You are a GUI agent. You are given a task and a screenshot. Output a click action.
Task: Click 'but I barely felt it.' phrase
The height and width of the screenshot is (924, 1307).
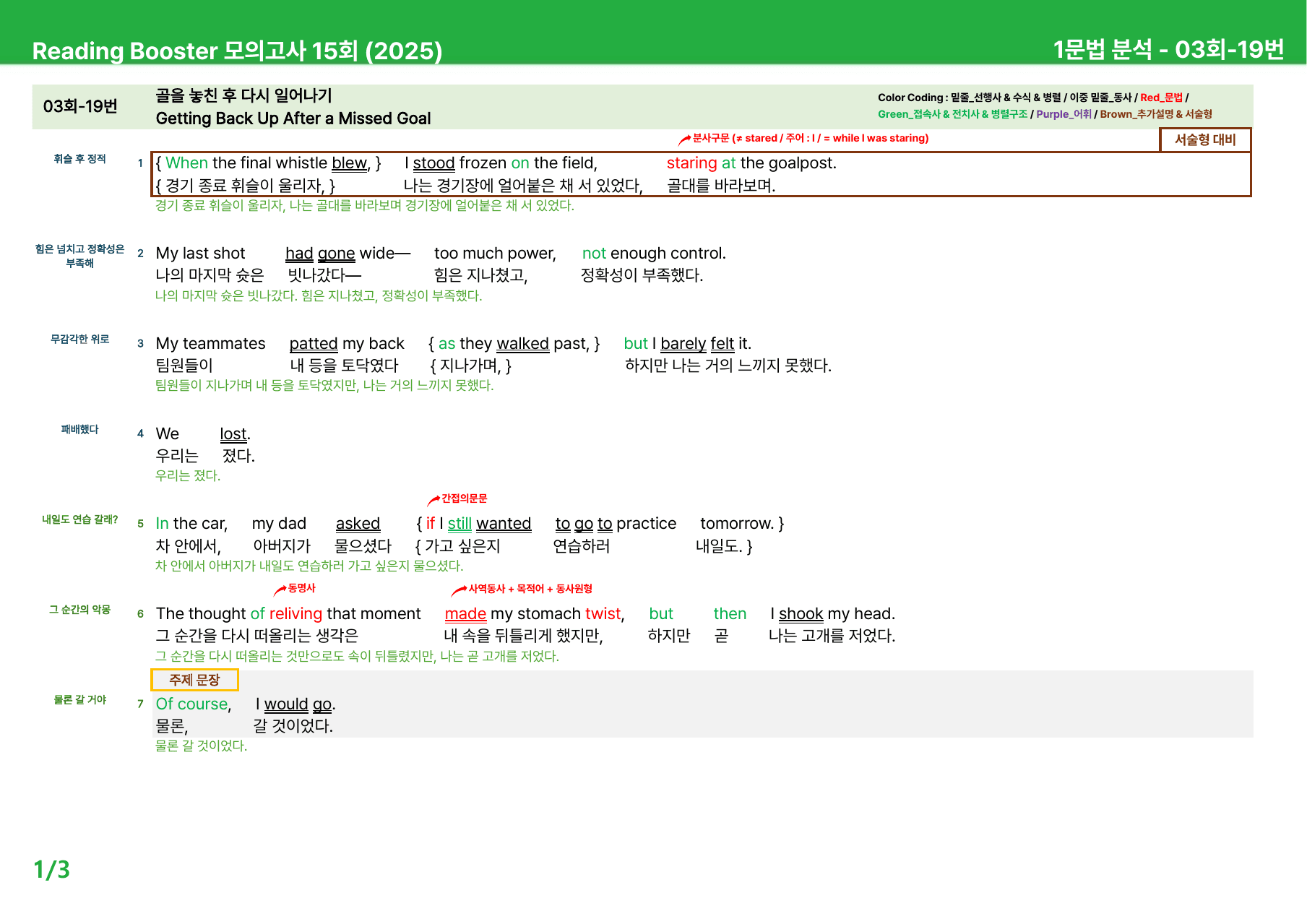click(687, 344)
